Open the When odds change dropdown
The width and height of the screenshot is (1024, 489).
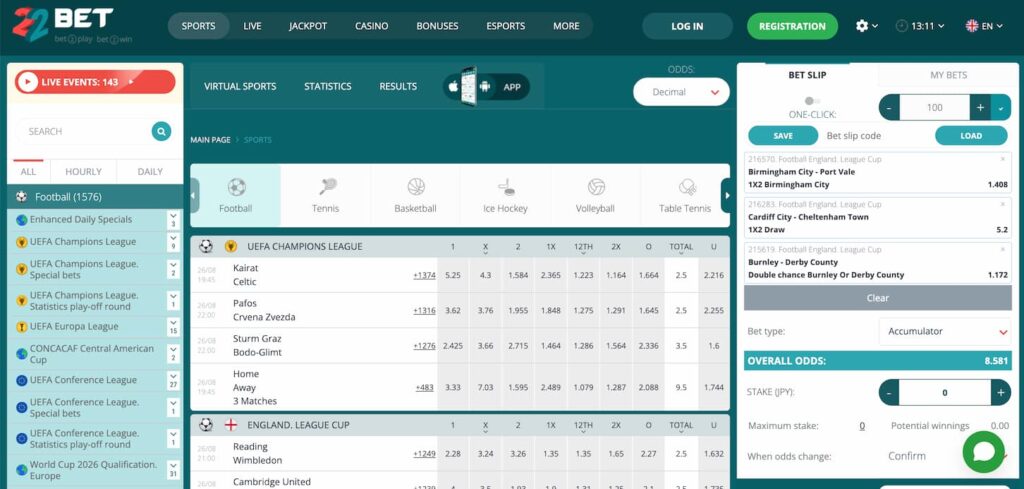point(945,456)
